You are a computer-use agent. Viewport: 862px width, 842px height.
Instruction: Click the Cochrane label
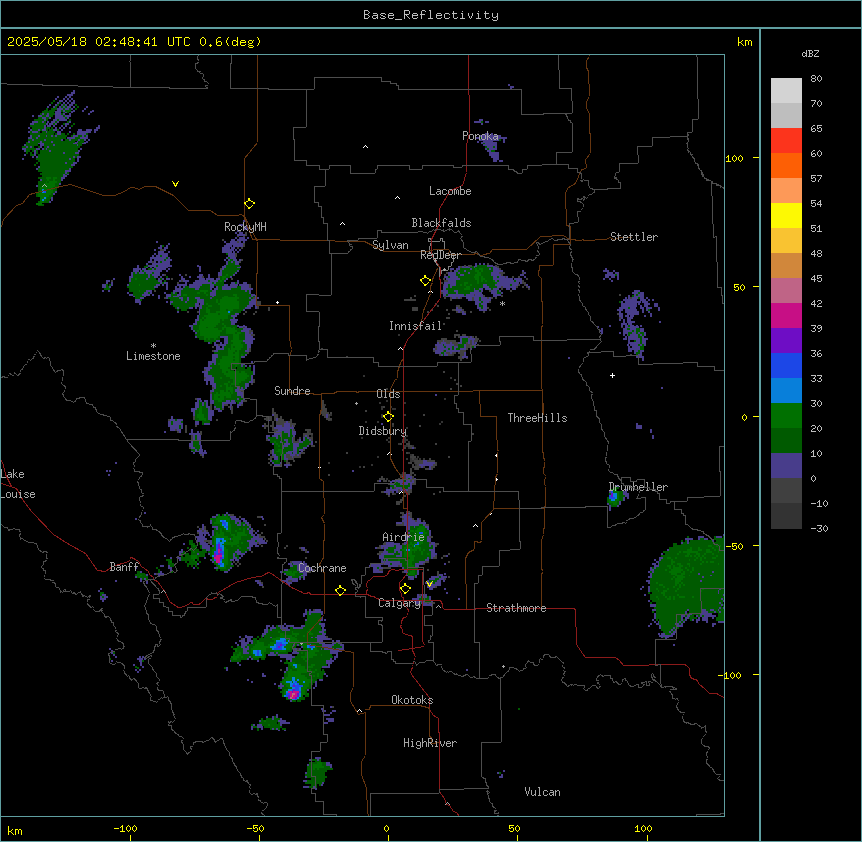[322, 568]
